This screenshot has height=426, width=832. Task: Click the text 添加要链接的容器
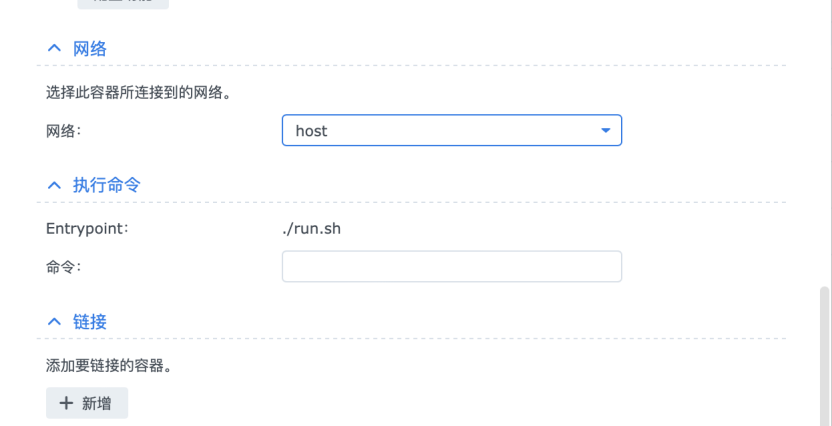(x=103, y=366)
